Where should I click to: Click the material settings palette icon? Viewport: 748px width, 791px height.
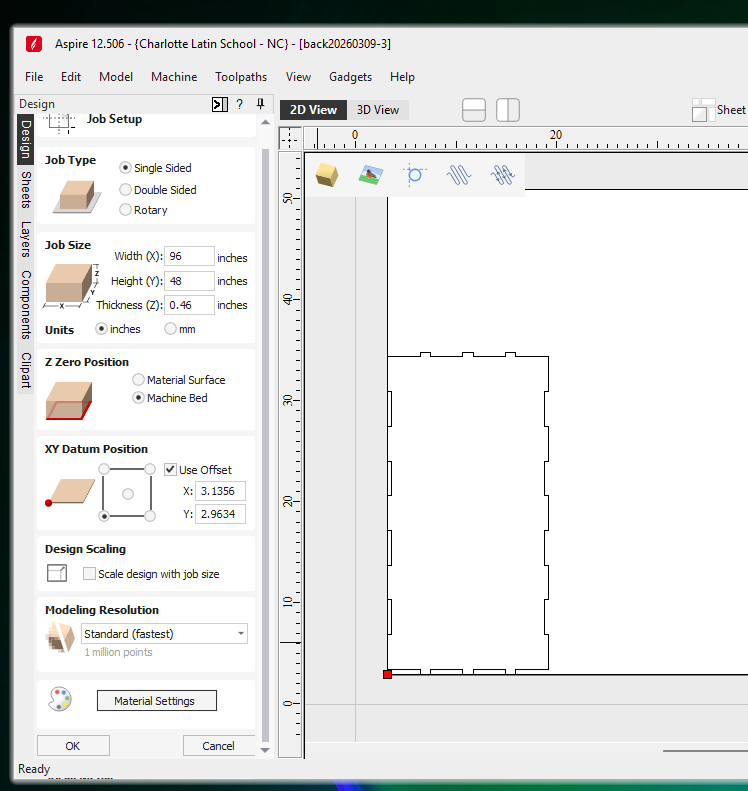point(60,699)
